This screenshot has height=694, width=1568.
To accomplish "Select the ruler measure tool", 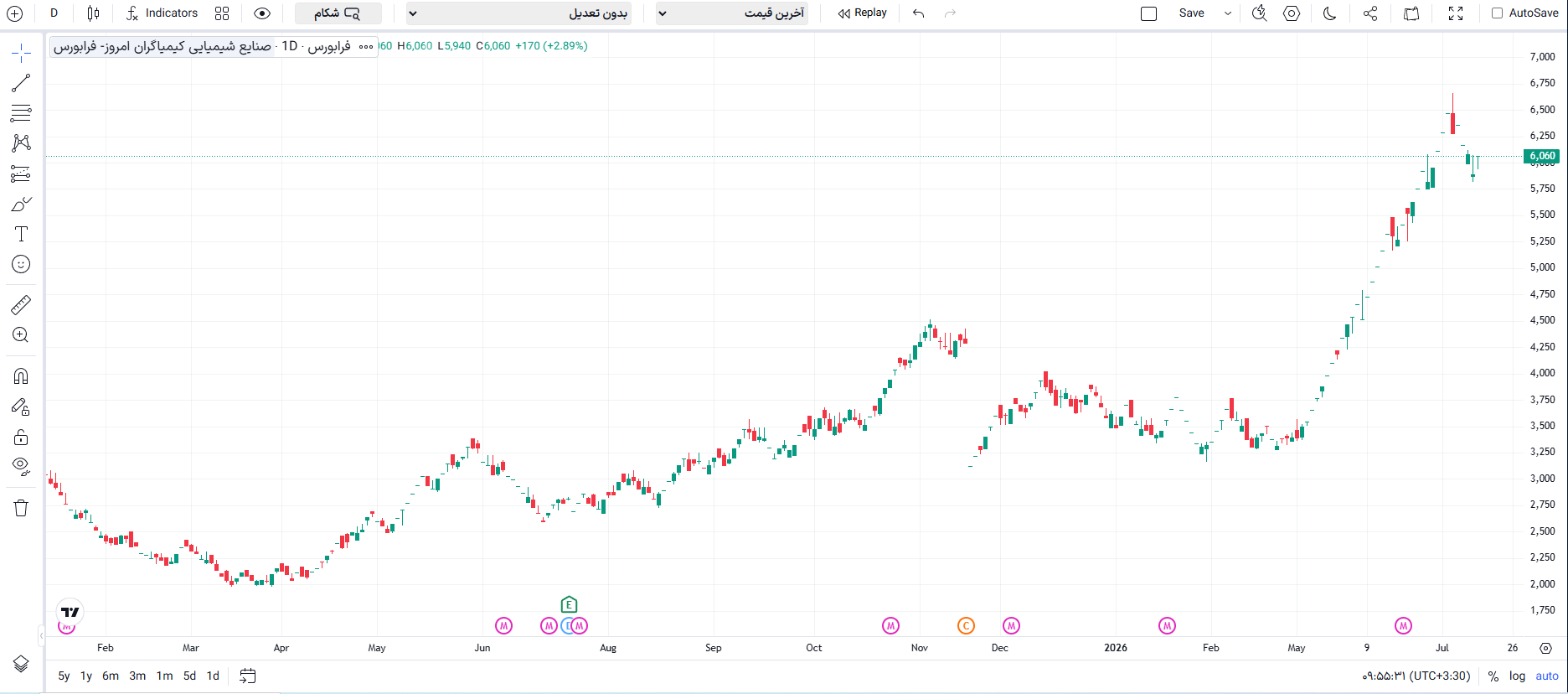I will 21,304.
